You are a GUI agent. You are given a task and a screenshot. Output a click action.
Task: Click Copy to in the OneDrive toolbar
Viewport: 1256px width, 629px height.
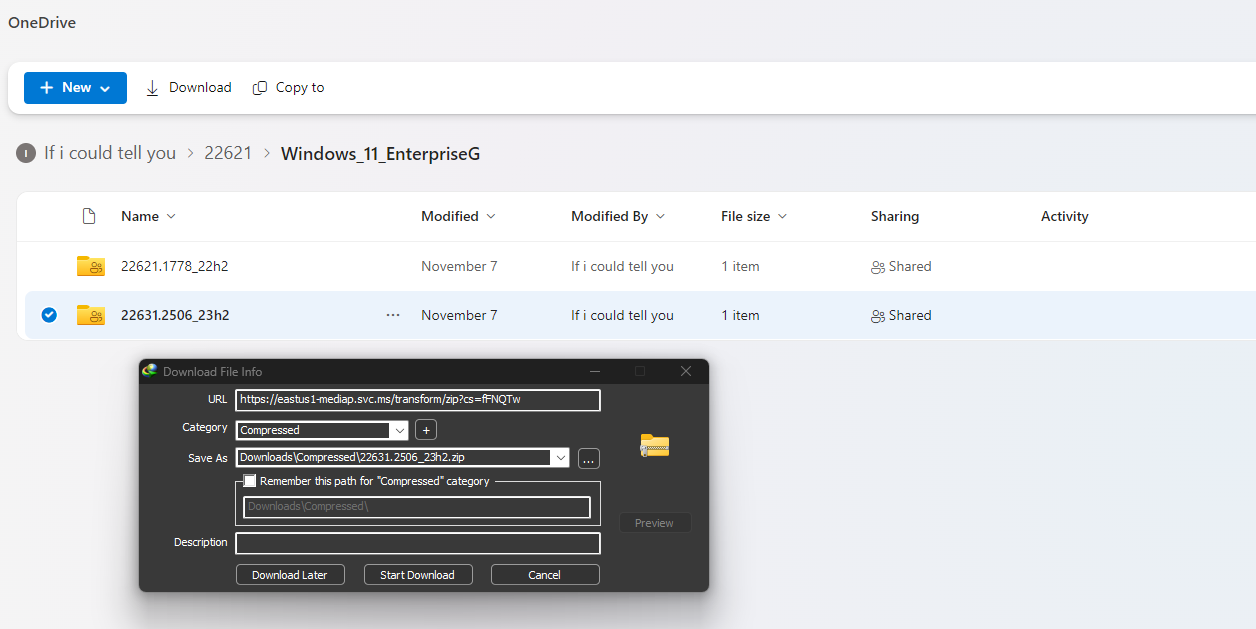pos(289,88)
